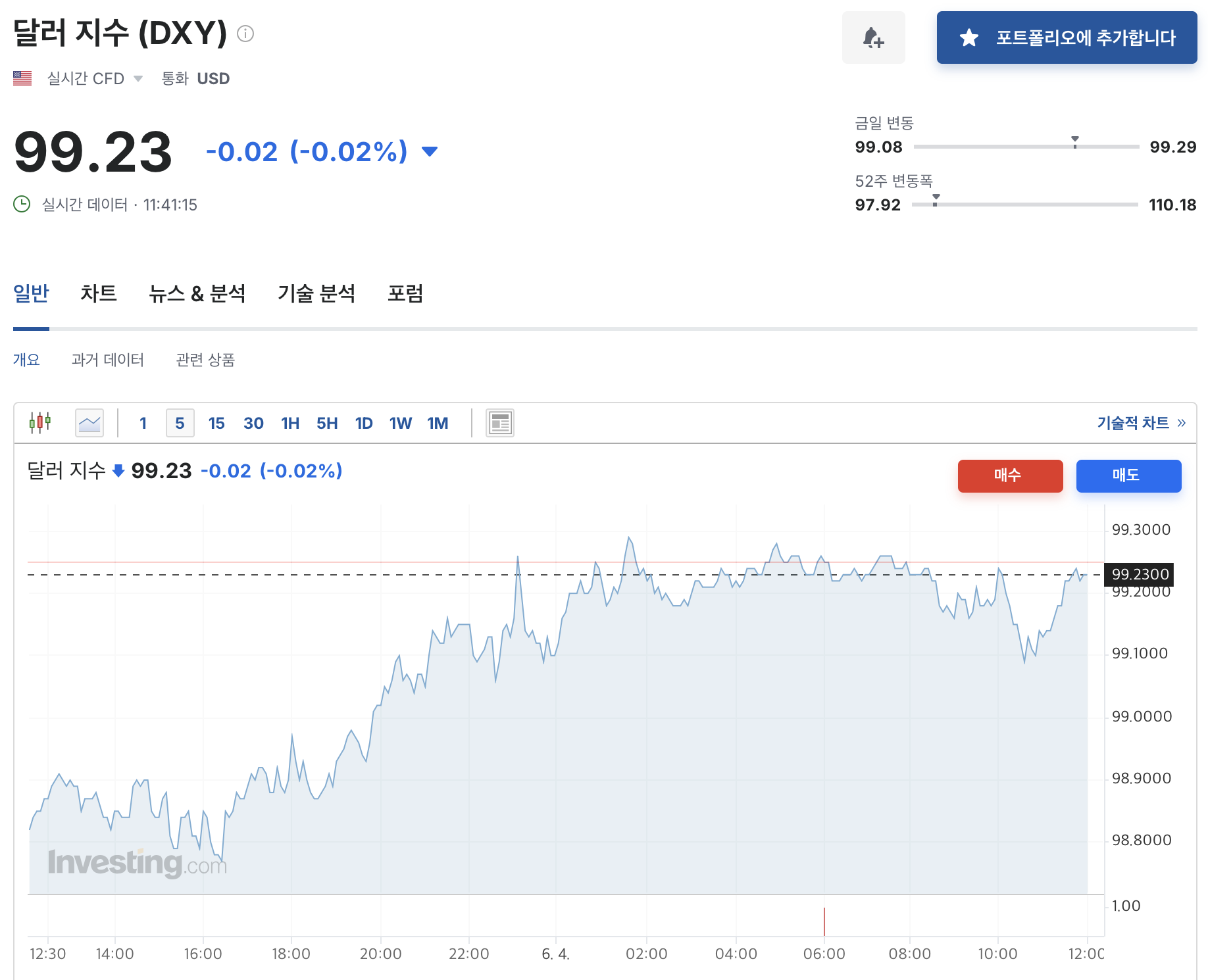Screen dimensions: 1208x980
Task: Click the small down arrow beside 달러 지수 in chart
Action: click(x=118, y=471)
